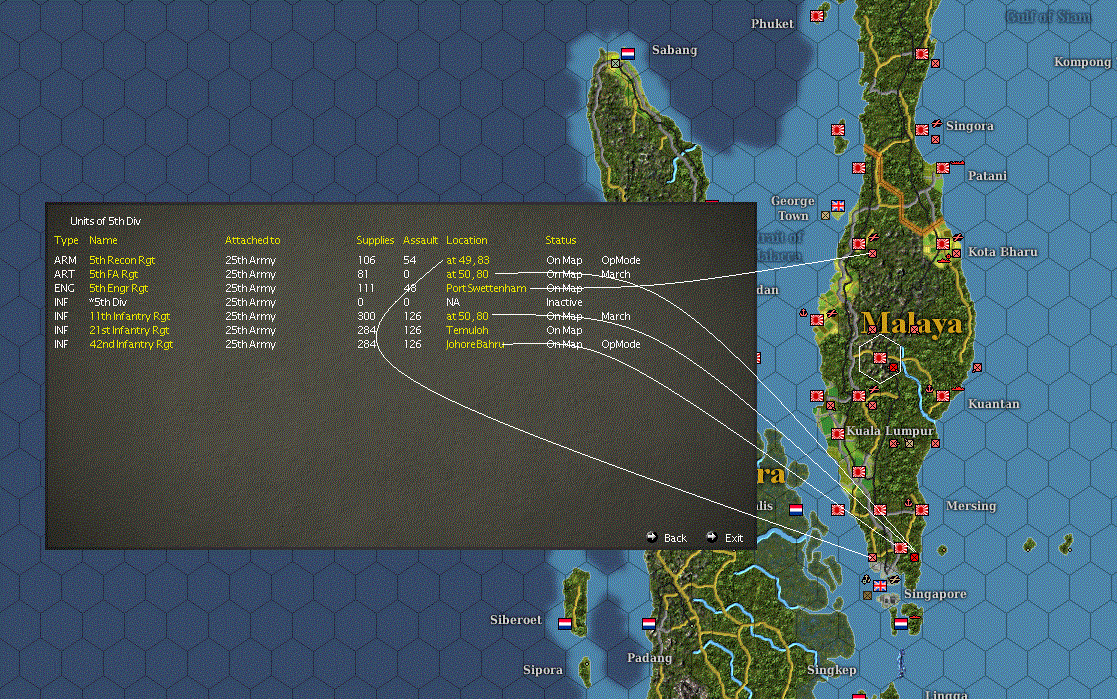This screenshot has height=699, width=1117.
Task: Click the inactive 5th Div row name
Action: click(108, 302)
